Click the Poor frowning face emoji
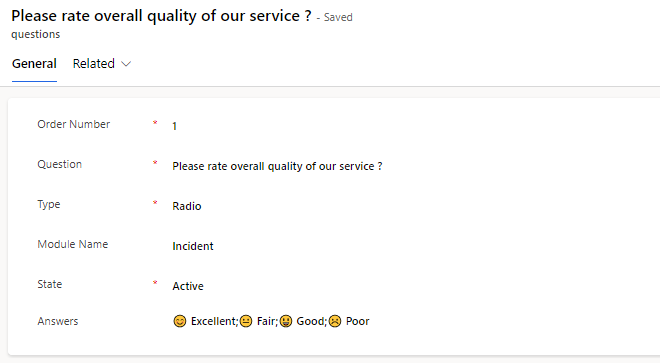This screenshot has height=363, width=660. coord(335,321)
